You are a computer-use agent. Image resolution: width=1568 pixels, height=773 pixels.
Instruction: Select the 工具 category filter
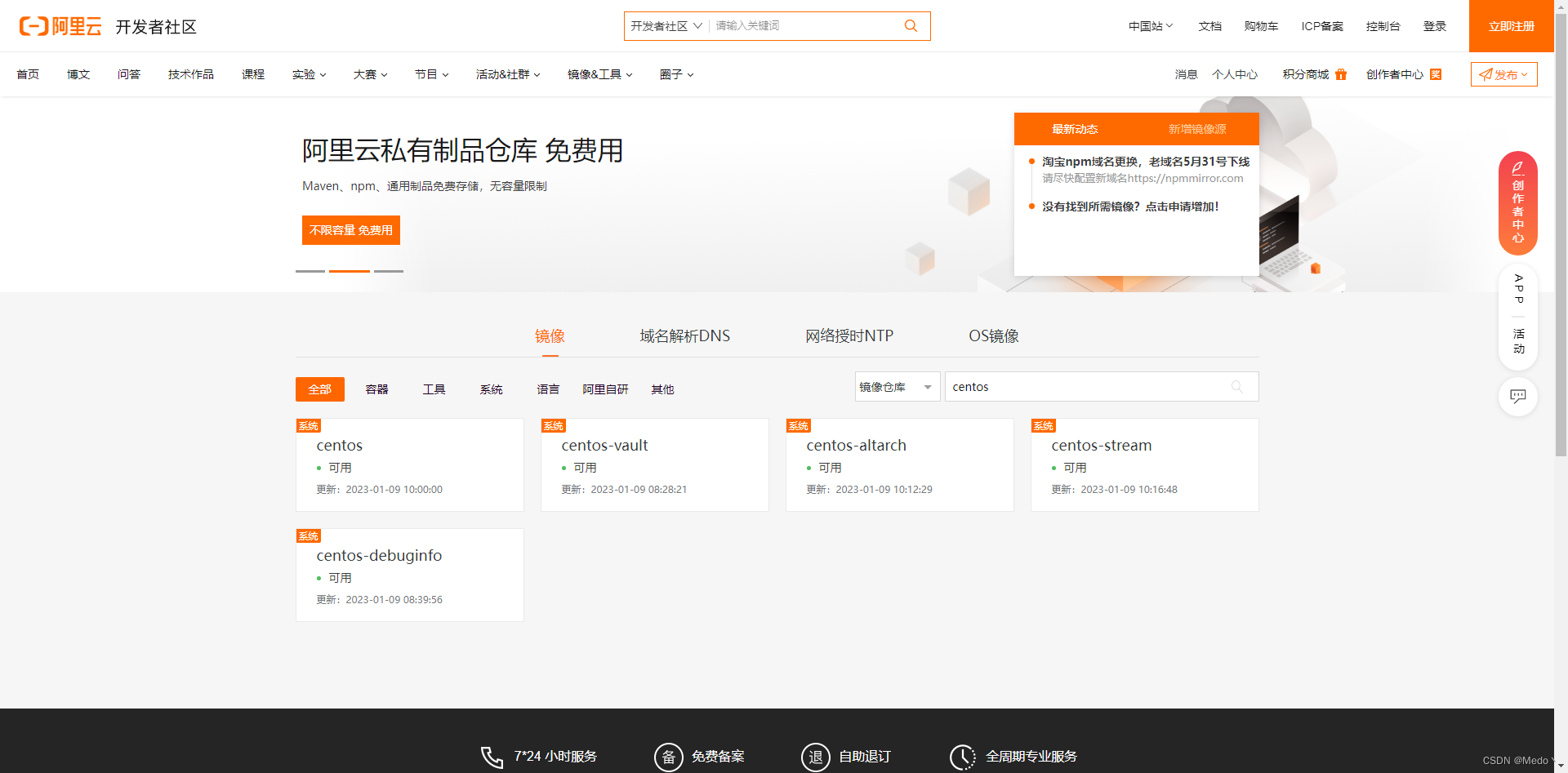[x=434, y=389]
